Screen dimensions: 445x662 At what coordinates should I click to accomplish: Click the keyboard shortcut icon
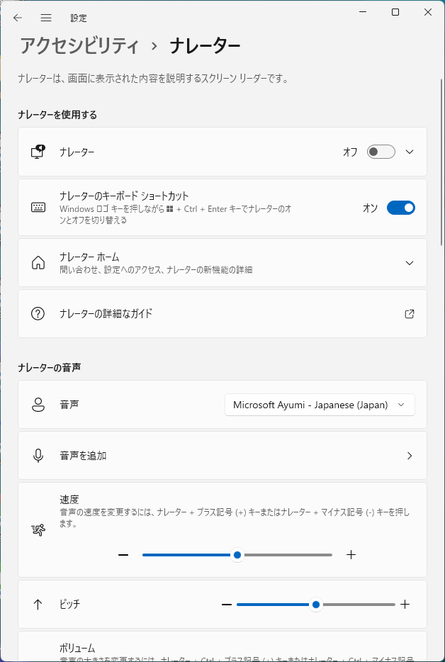38,207
